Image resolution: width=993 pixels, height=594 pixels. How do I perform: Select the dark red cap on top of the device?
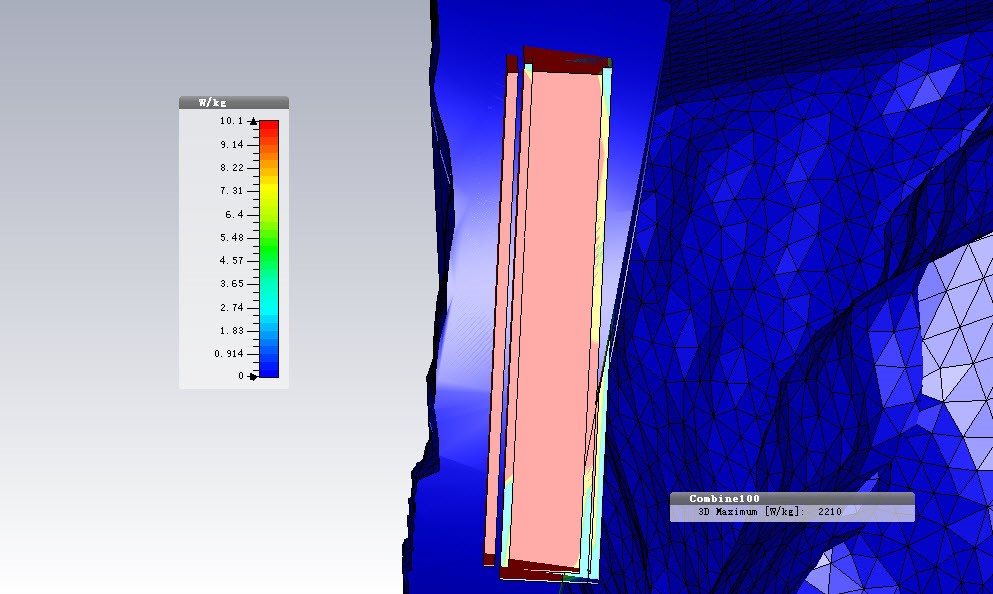pos(566,60)
